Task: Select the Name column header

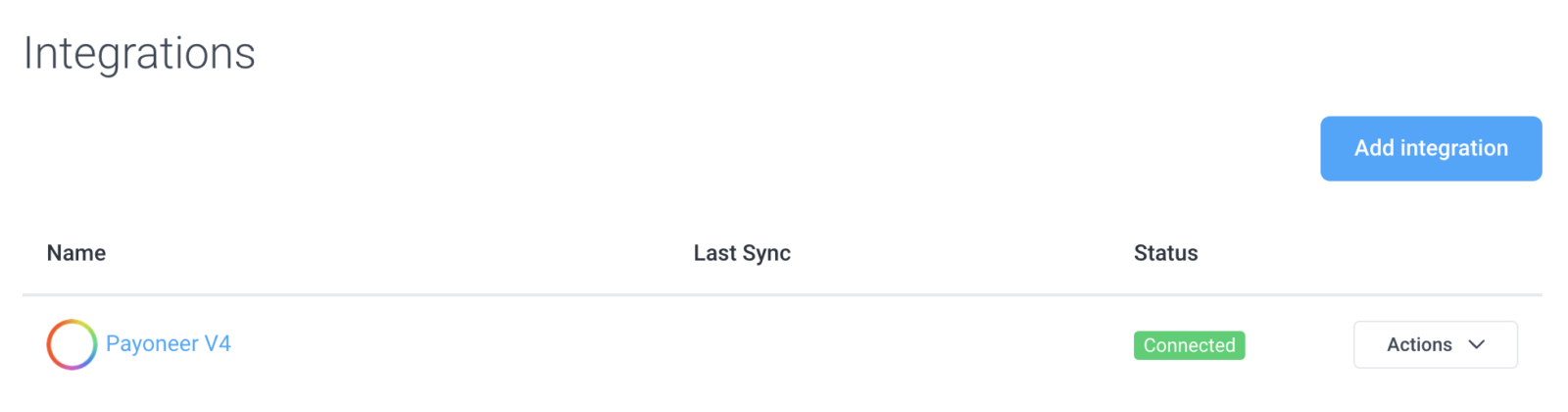Action: [x=76, y=253]
